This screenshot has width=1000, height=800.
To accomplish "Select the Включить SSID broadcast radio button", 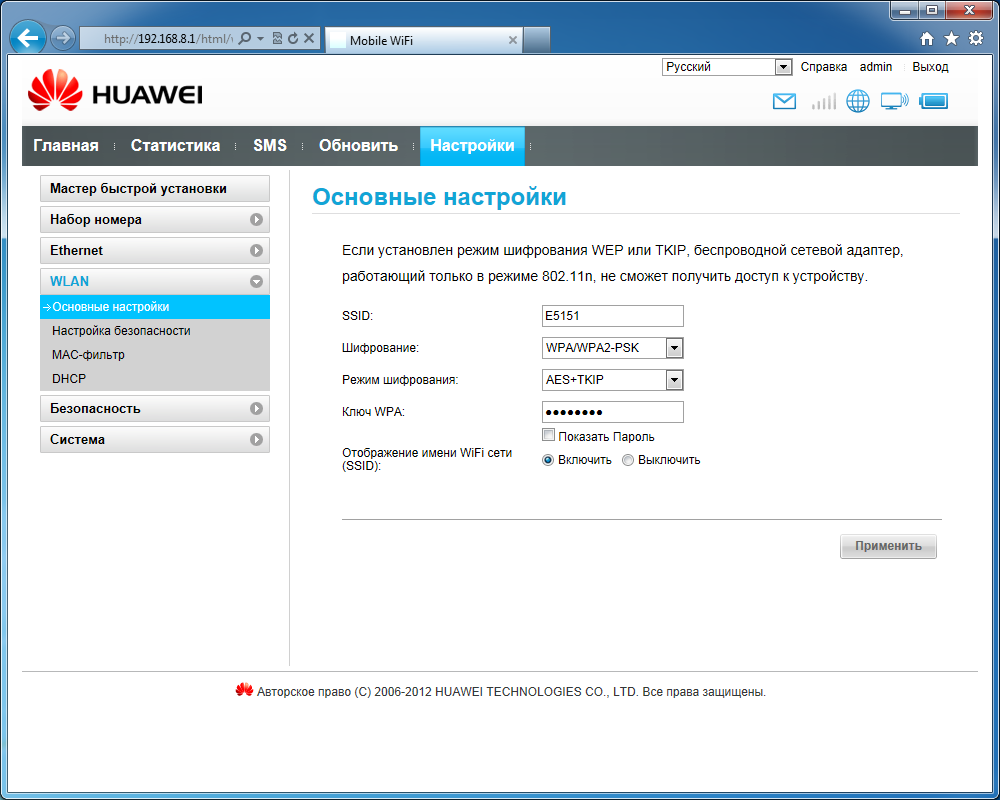I will (548, 460).
